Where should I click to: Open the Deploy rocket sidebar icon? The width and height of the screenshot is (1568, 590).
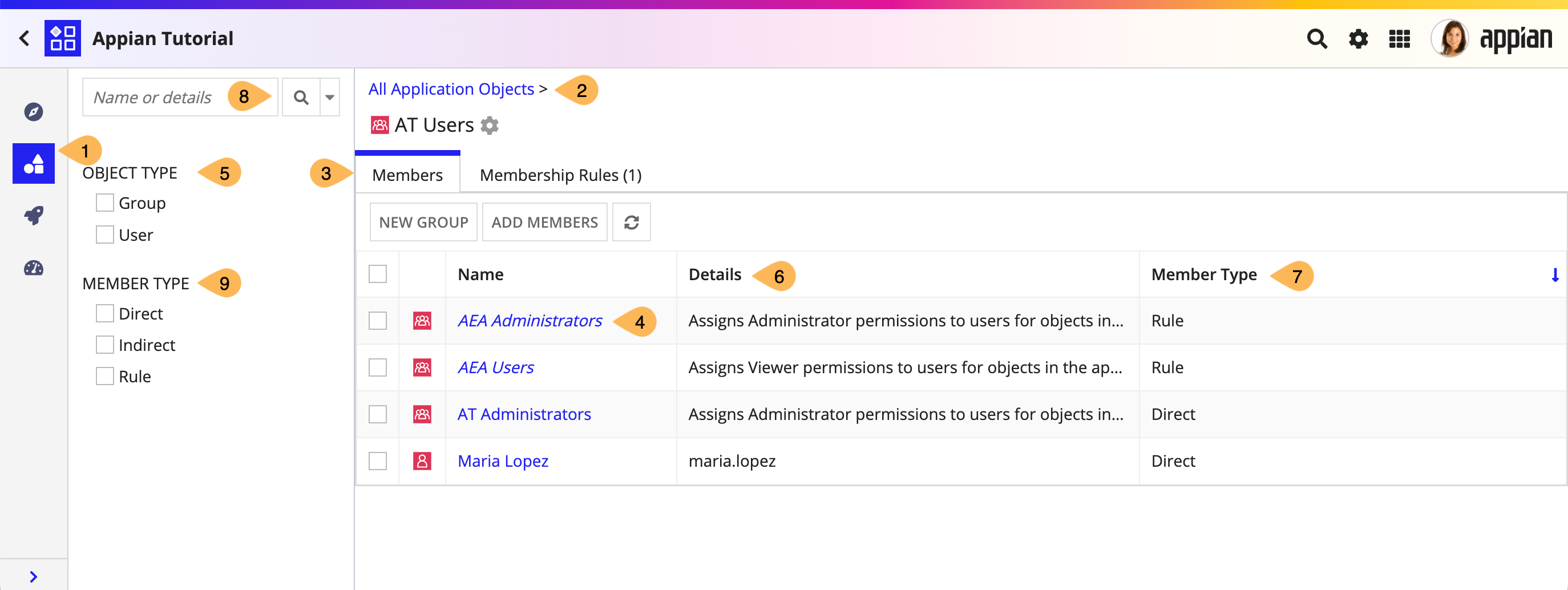click(34, 215)
